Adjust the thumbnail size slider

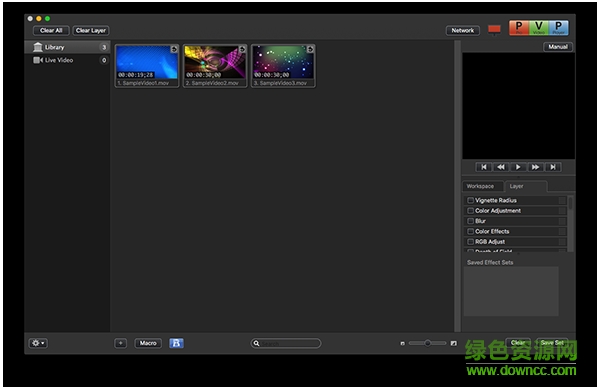coord(427,343)
